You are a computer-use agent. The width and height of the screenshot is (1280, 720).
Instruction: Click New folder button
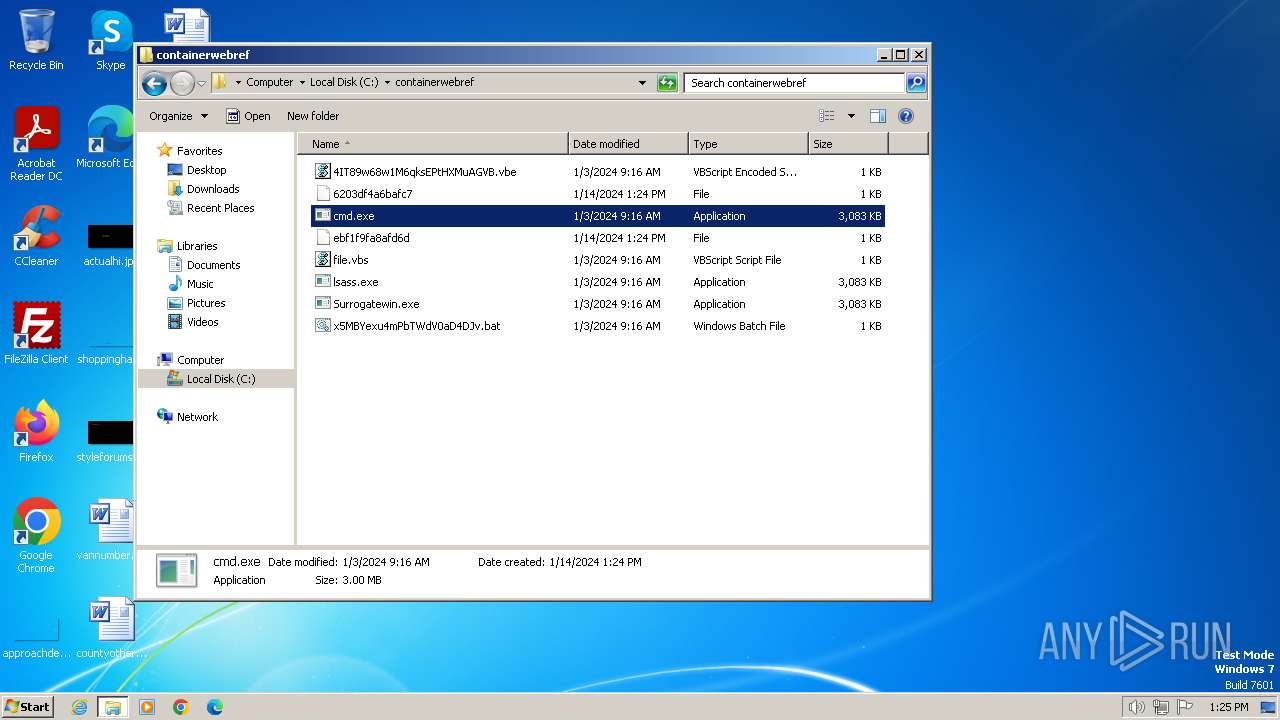pyautogui.click(x=313, y=116)
